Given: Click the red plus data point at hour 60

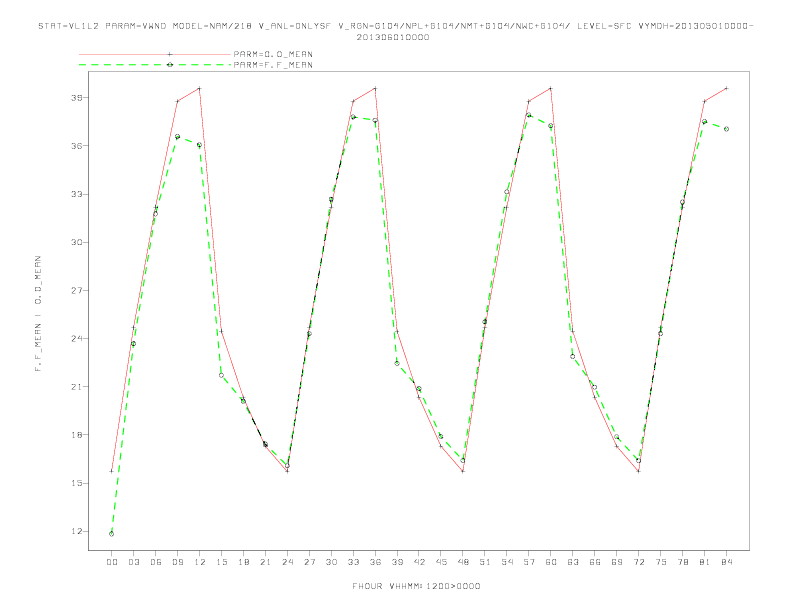Looking at the screenshot, I should 551,88.
